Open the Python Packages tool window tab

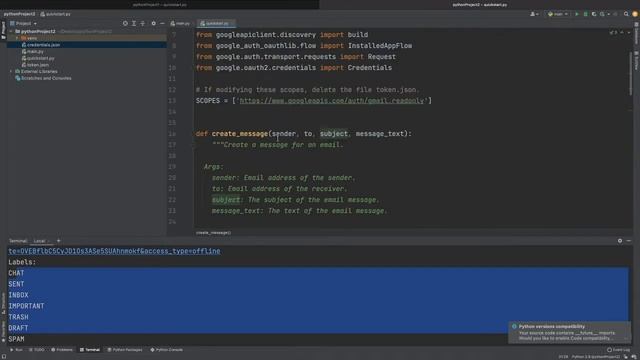coord(125,350)
